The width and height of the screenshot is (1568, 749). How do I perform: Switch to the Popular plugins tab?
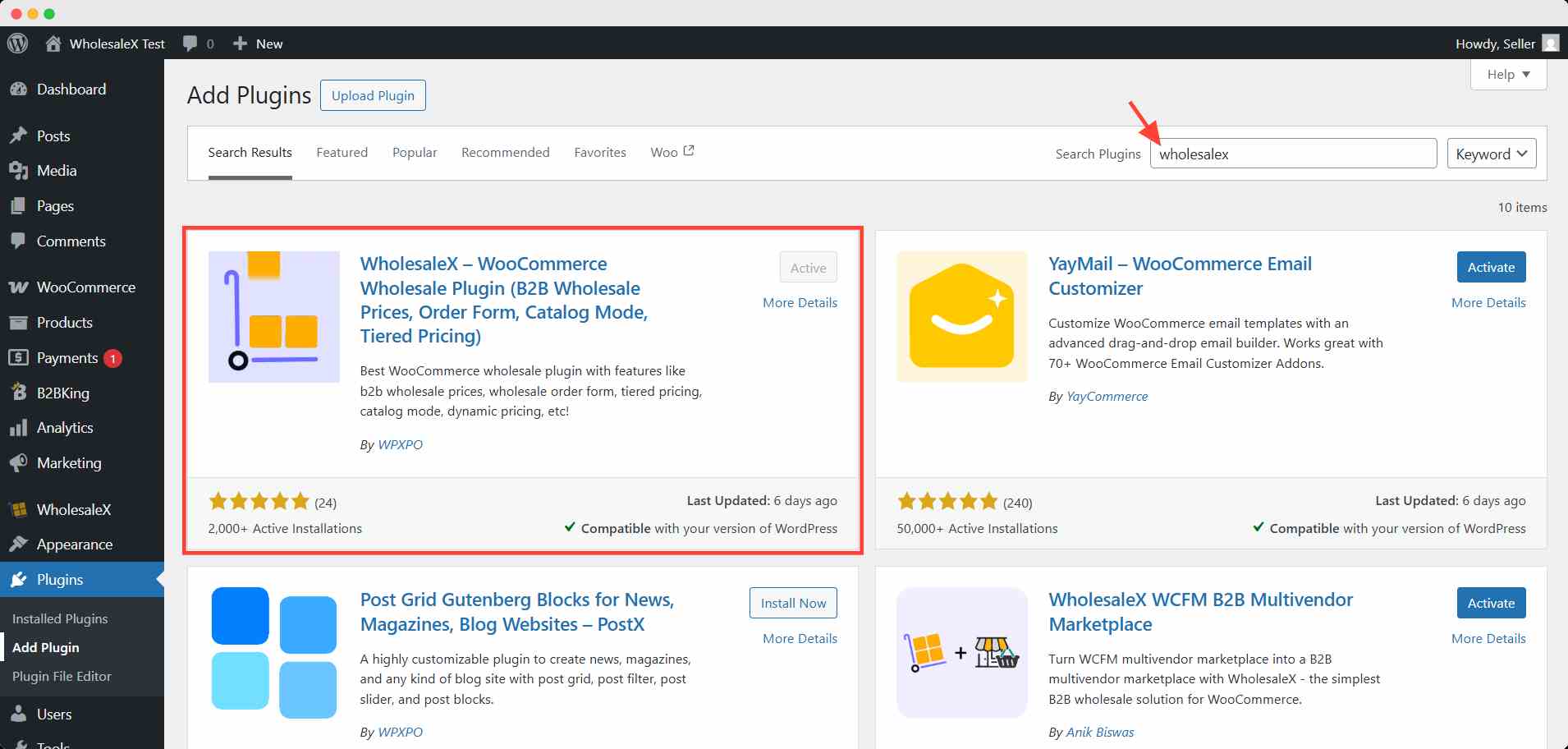[415, 153]
